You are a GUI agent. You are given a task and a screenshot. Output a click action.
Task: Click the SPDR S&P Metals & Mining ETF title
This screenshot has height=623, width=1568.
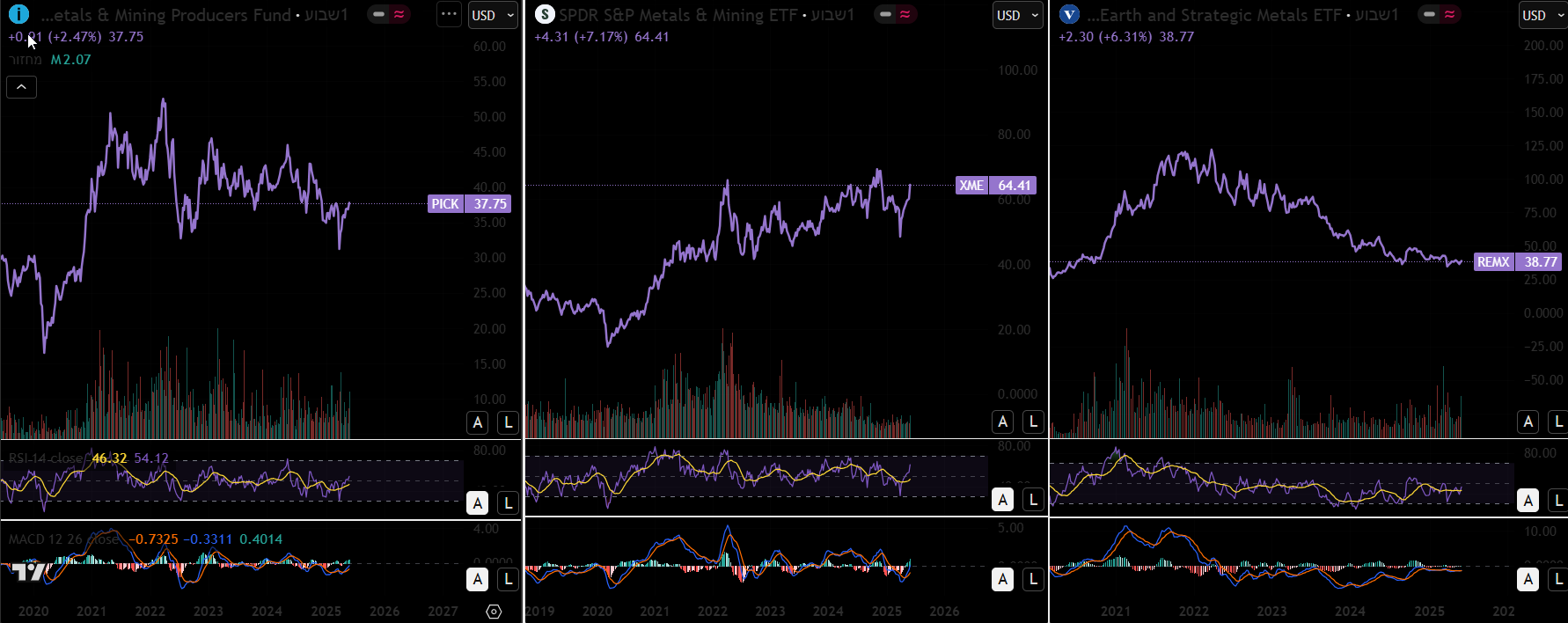tap(678, 15)
